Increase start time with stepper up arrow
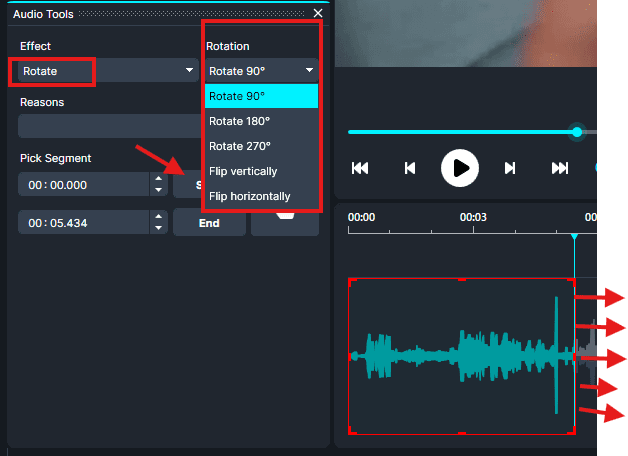Viewport: 628px width, 456px height. pyautogui.click(x=157, y=180)
